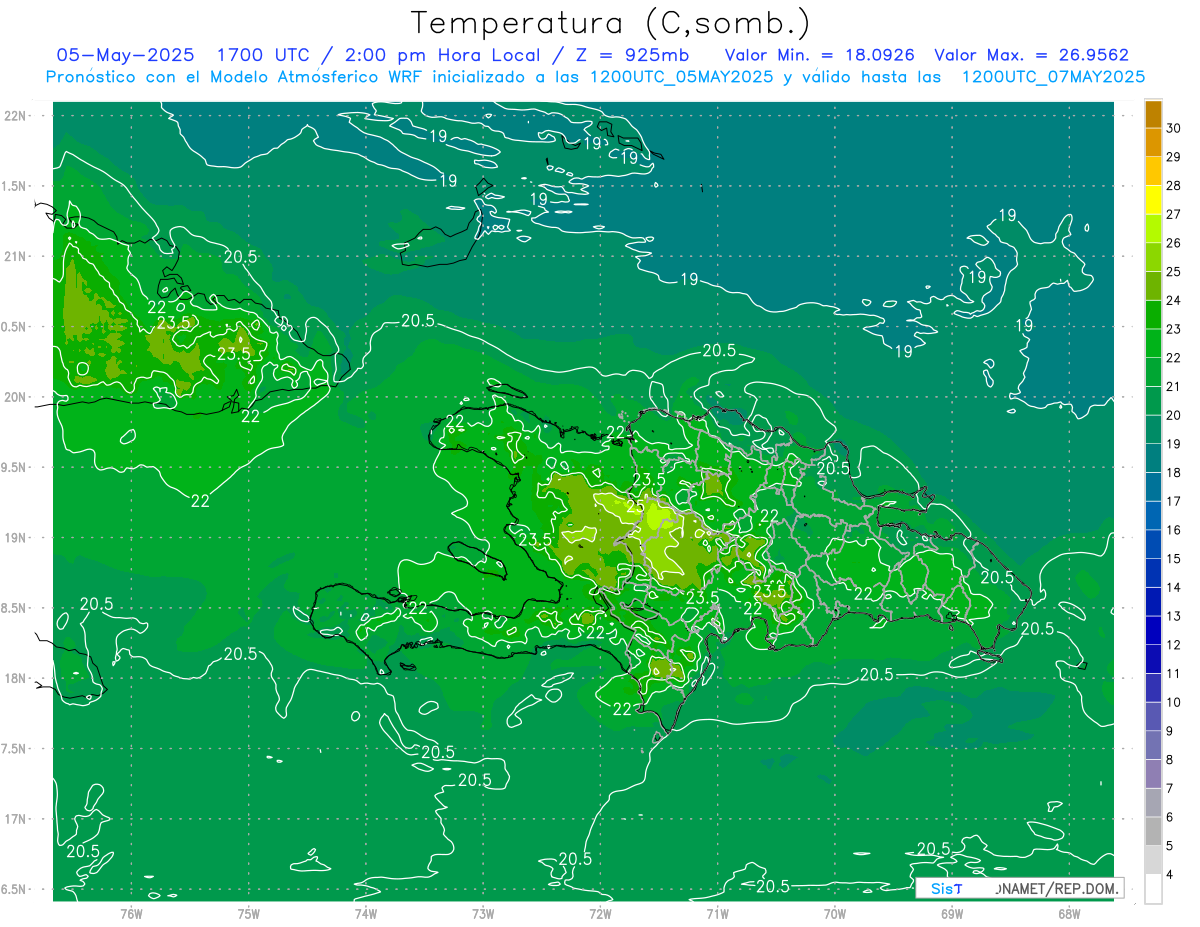The width and height of the screenshot is (1200, 927).
Task: Click the dark blue swatch between 12 and 13
Action: (1153, 631)
